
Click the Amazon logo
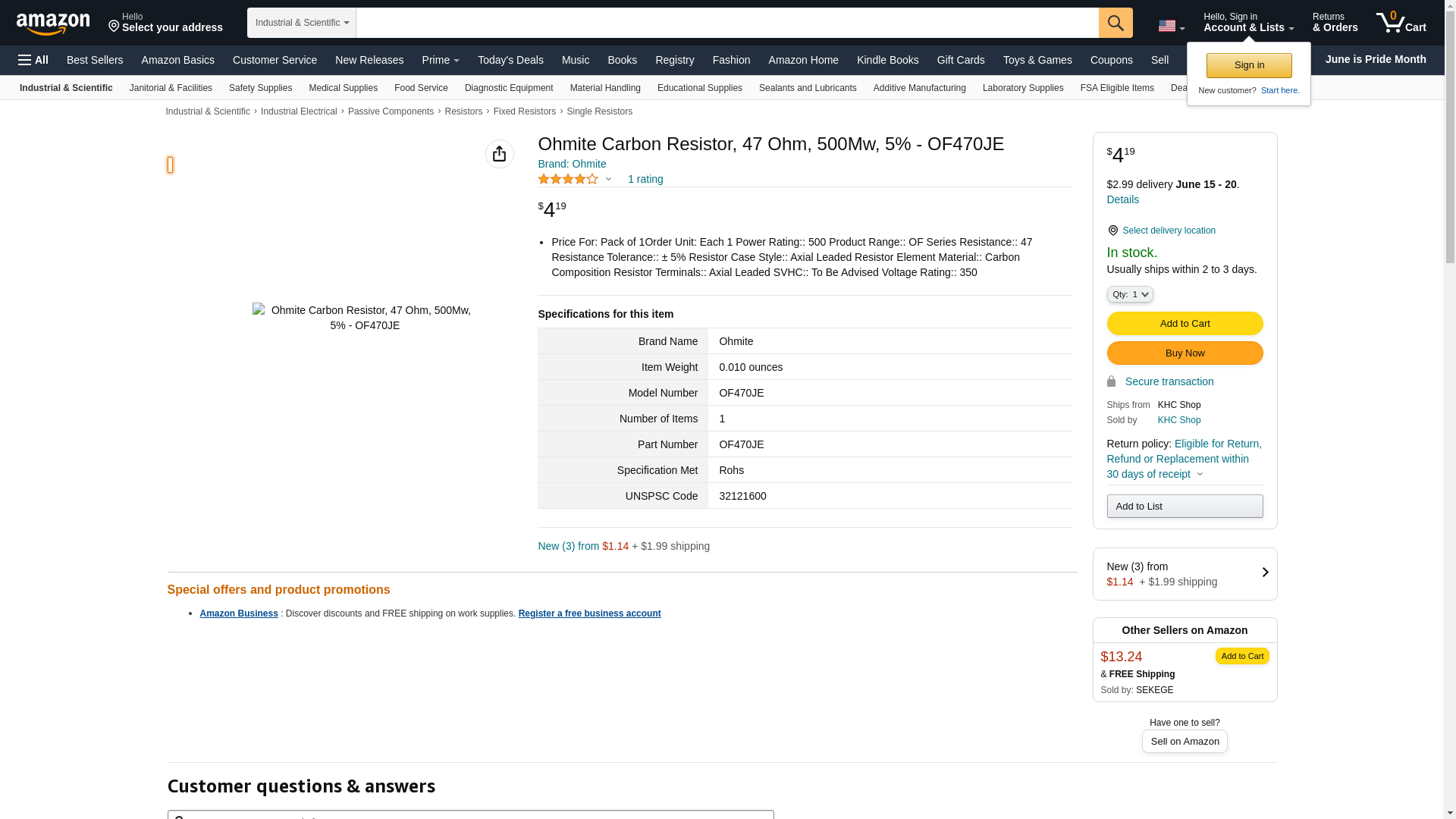tap(53, 24)
